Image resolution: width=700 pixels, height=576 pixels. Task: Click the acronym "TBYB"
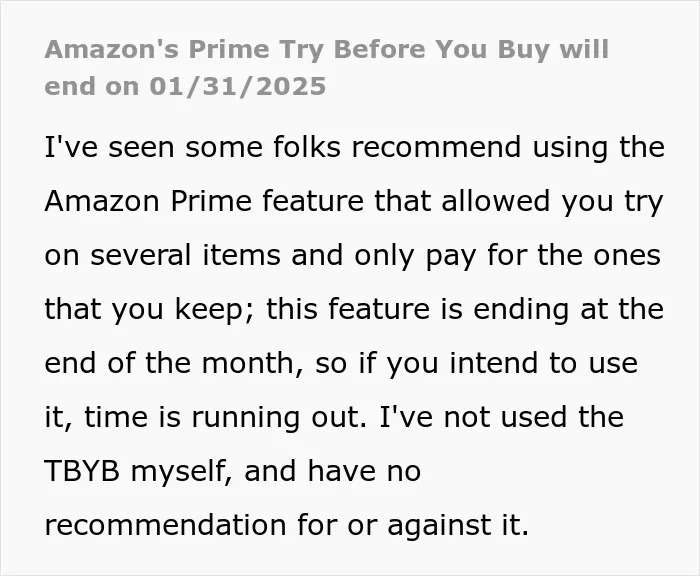point(82,471)
